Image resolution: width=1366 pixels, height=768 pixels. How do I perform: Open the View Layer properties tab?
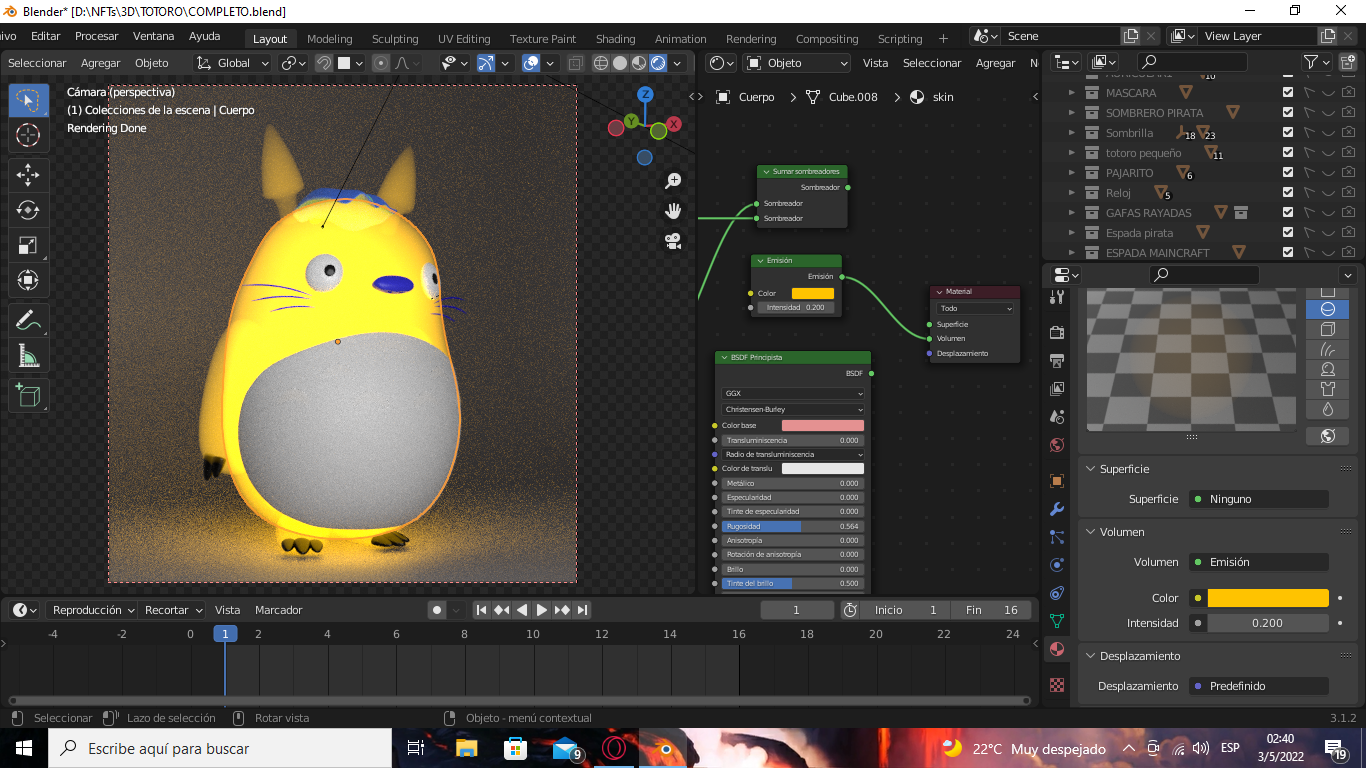(1057, 388)
